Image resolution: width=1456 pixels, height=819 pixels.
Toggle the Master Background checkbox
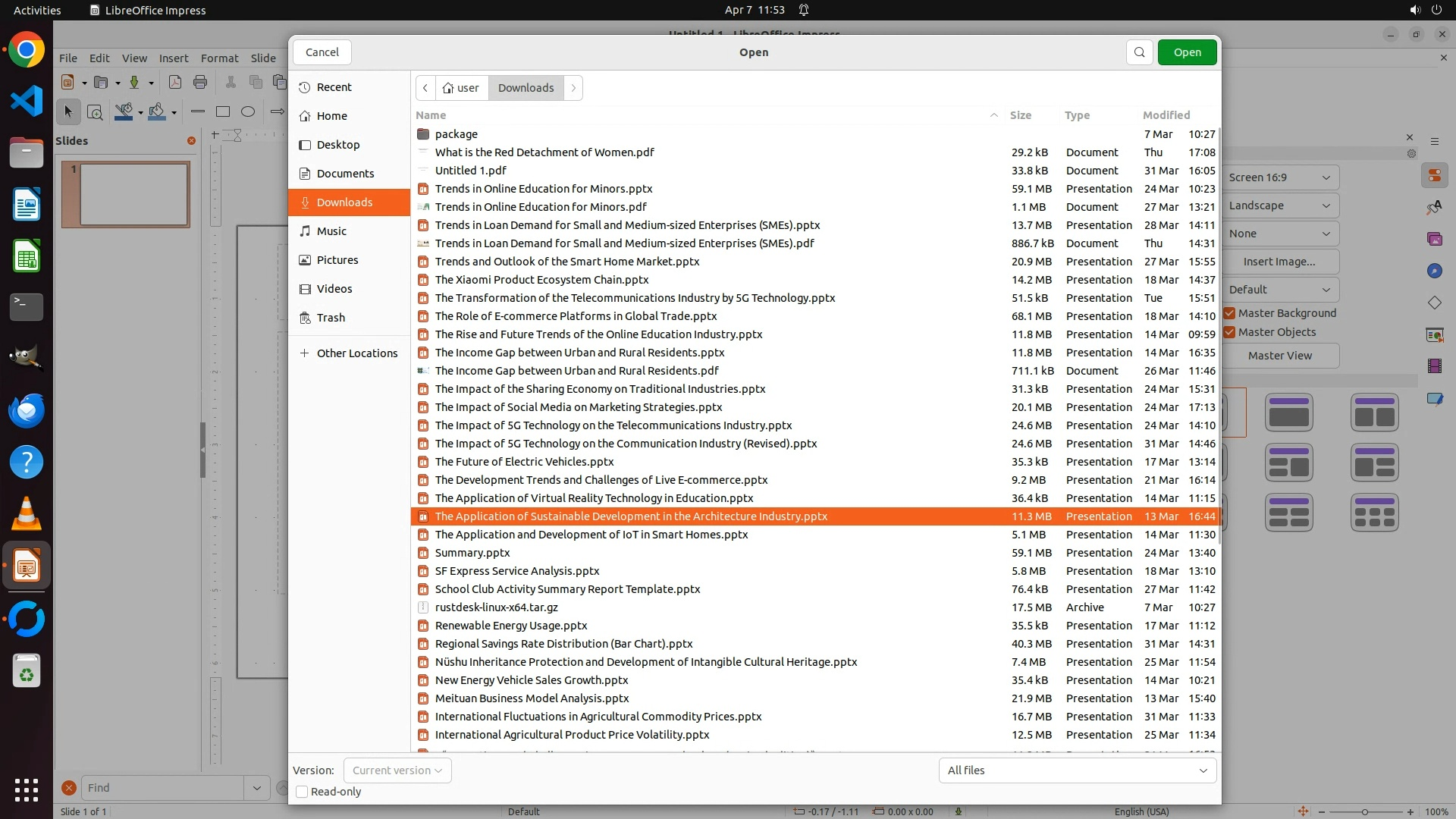pyautogui.click(x=1230, y=313)
